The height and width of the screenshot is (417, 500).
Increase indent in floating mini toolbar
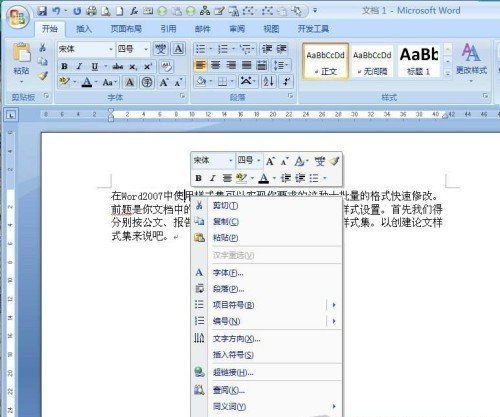[x=300, y=178]
